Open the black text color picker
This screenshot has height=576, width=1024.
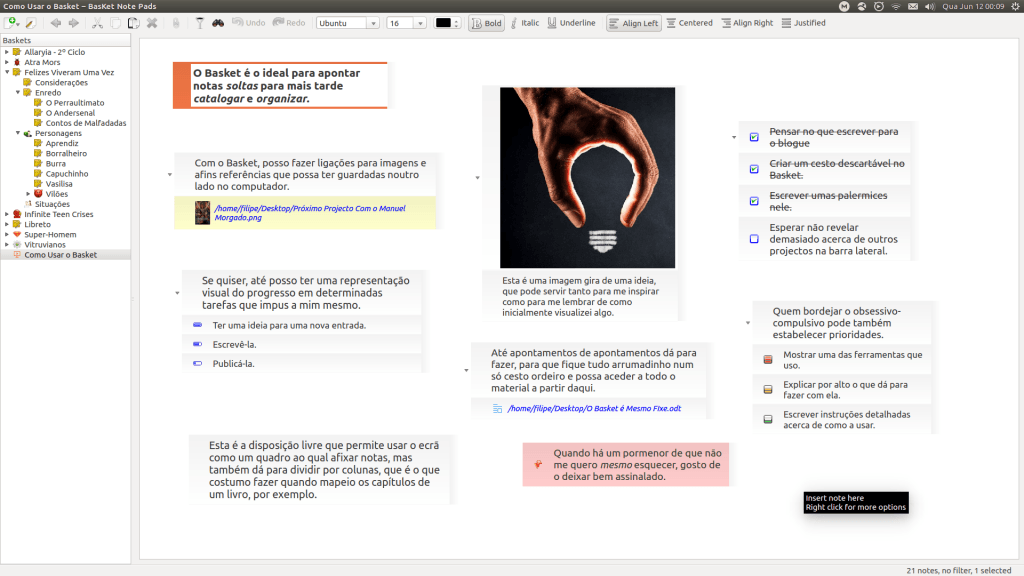pyautogui.click(x=447, y=23)
